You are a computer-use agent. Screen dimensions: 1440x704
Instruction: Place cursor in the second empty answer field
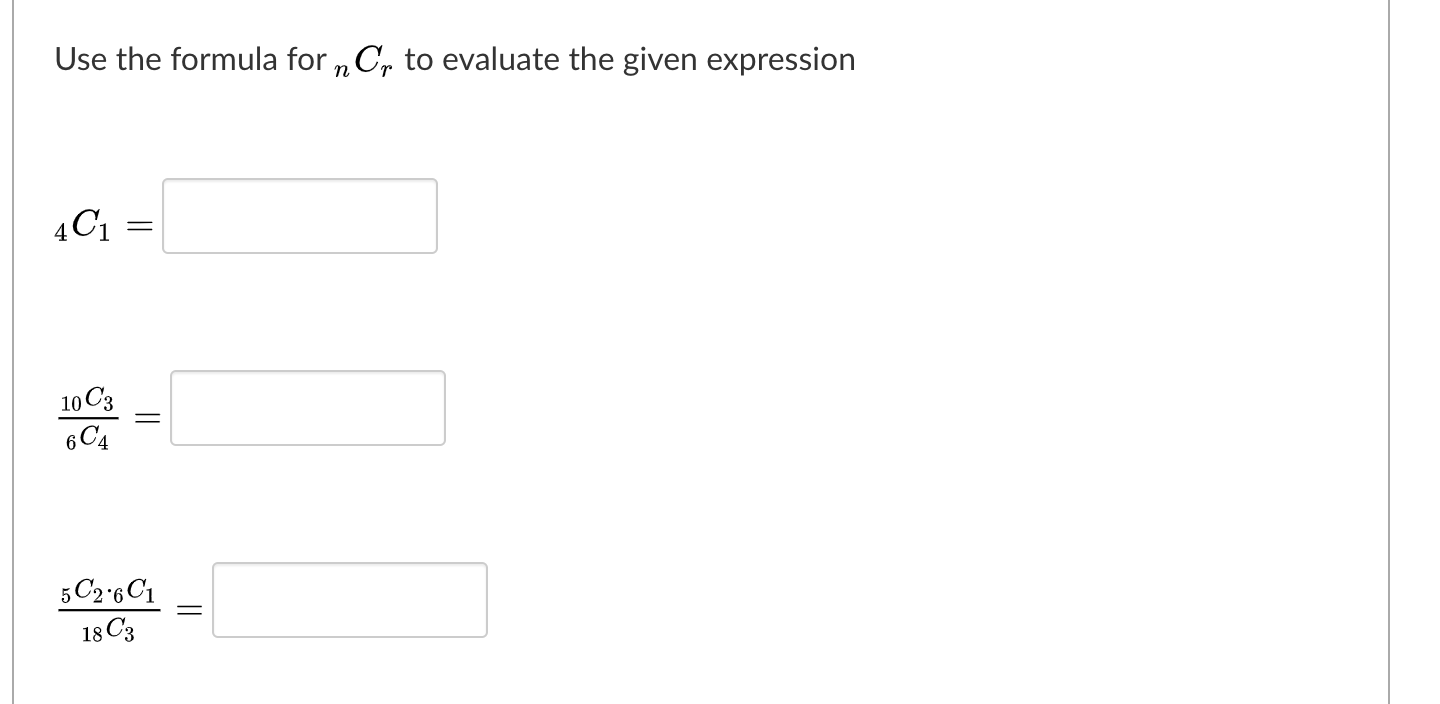click(307, 407)
